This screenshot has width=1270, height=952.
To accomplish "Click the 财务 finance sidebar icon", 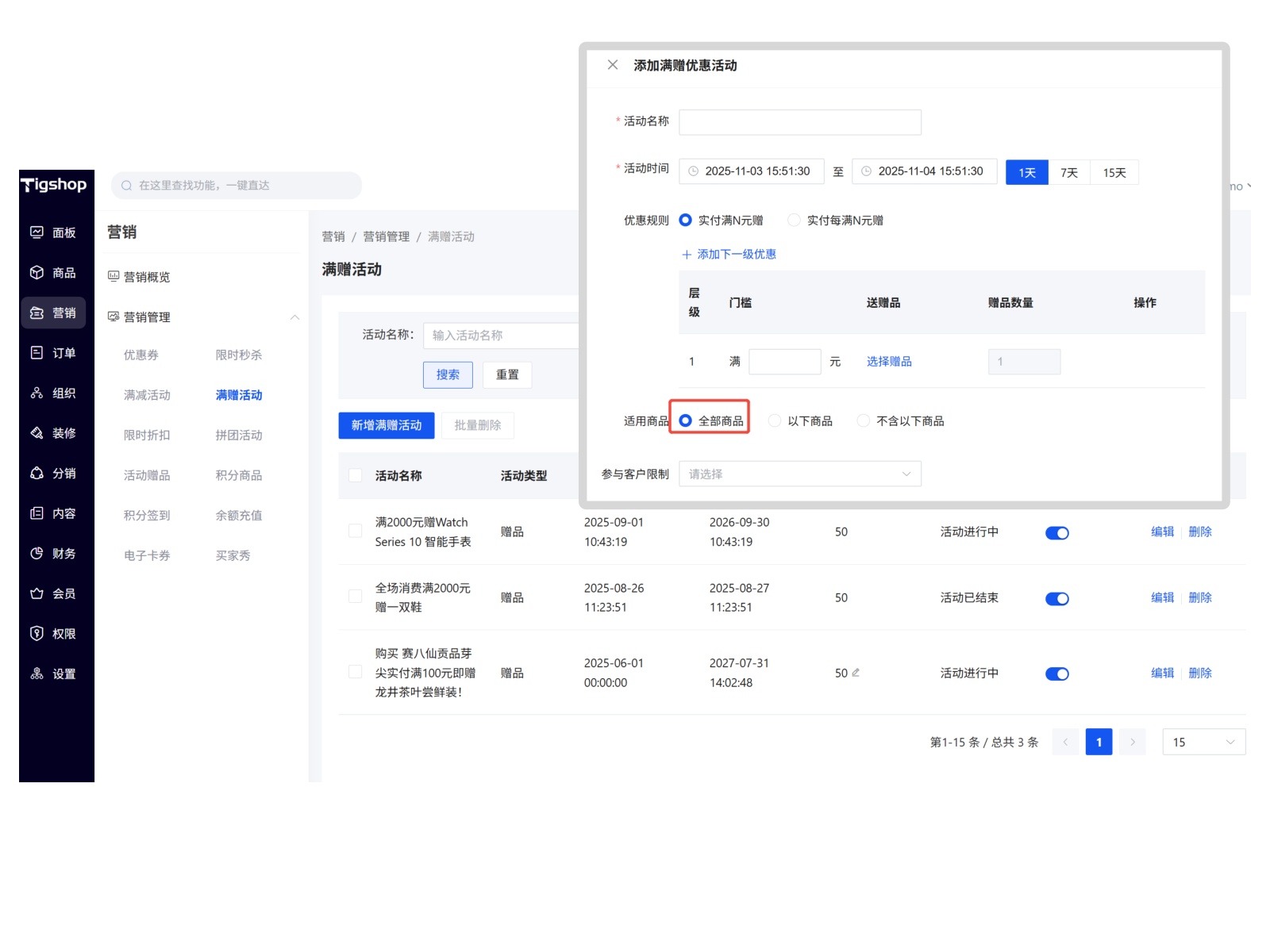I will tap(37, 554).
